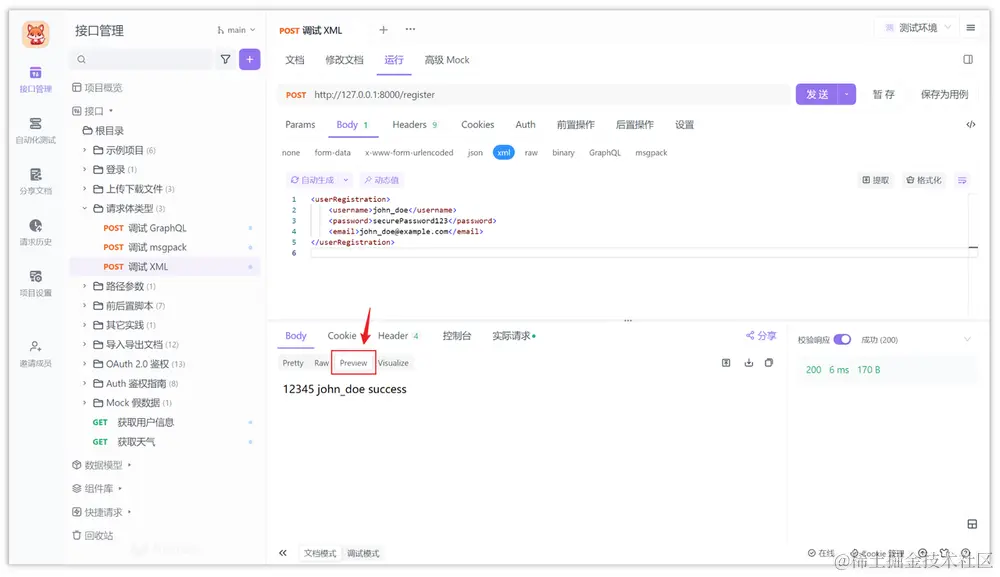Image resolution: width=1000 pixels, height=577 pixels.
Task: Click the 保存为用例 button
Action: tap(945, 94)
